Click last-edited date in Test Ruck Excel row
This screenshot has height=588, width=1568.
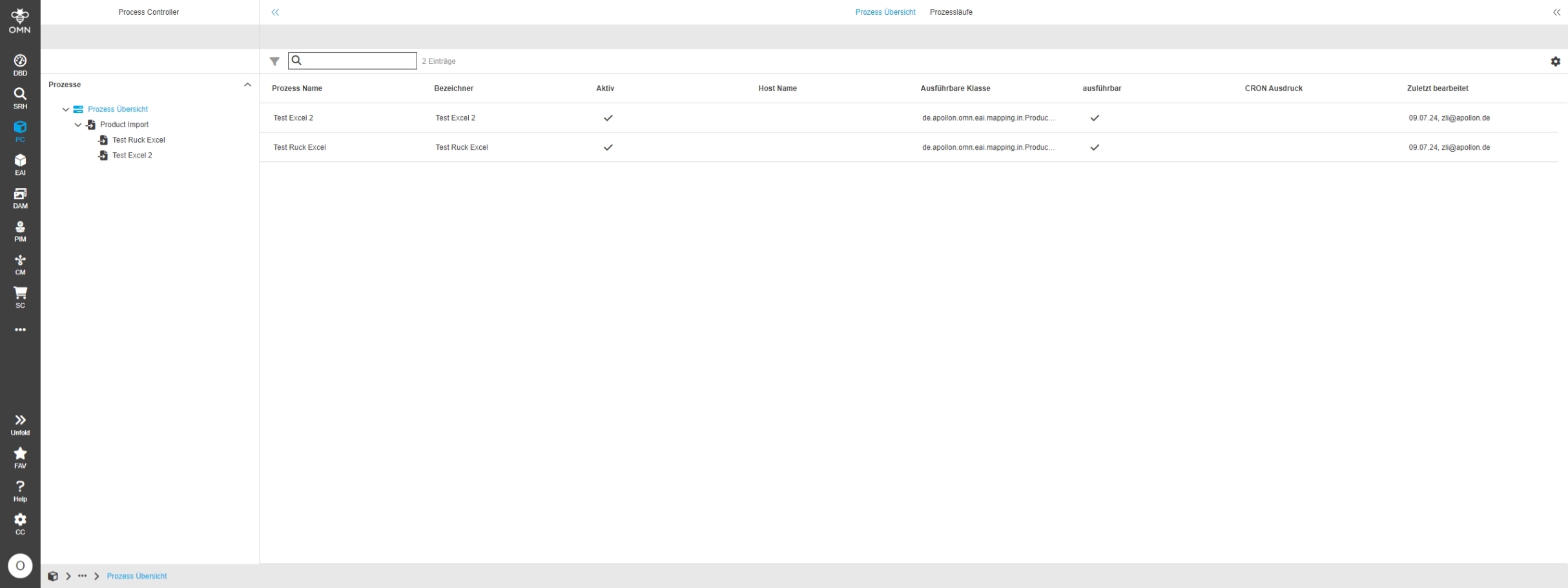click(x=1449, y=148)
